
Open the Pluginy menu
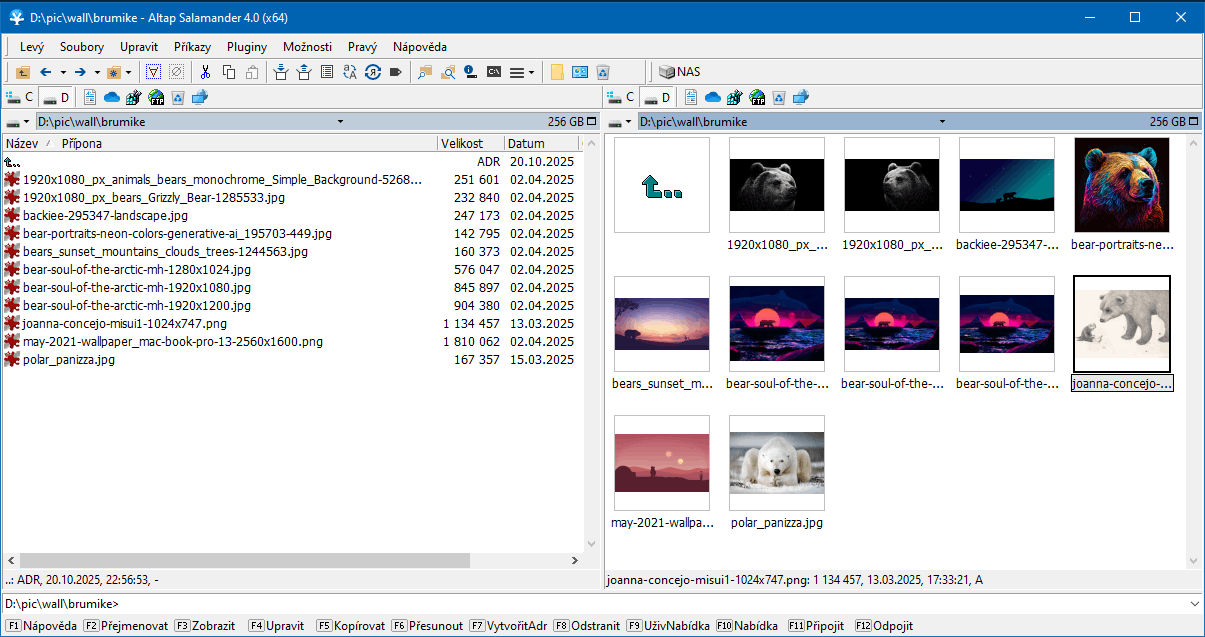tap(246, 47)
